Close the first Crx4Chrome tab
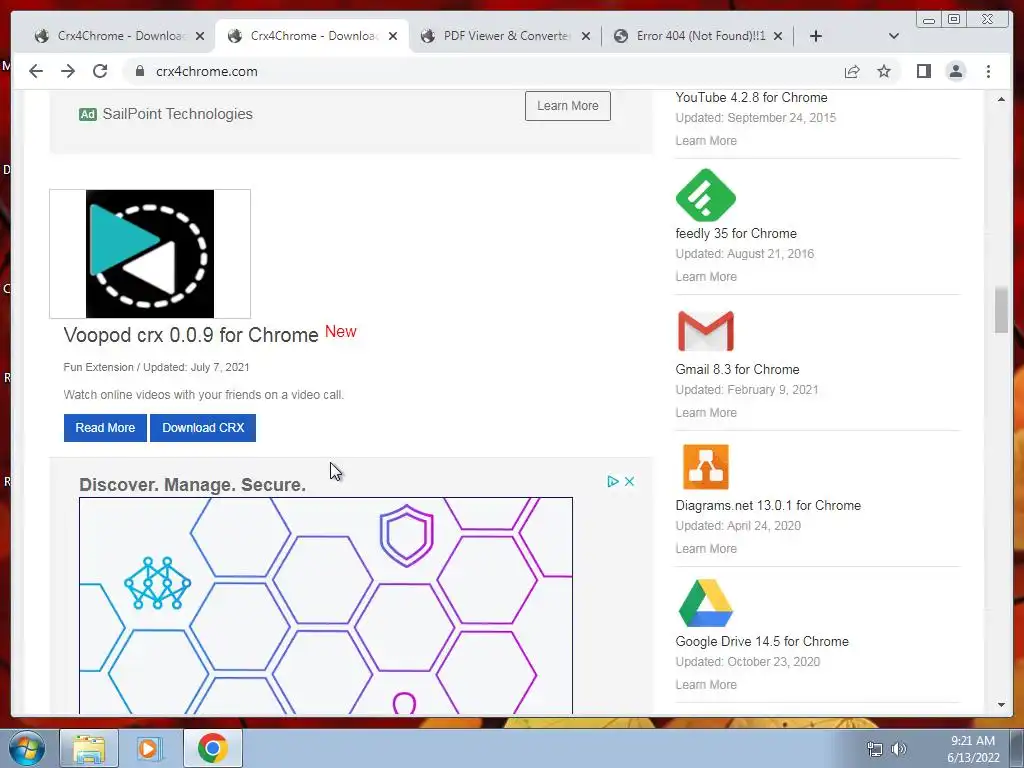Viewport: 1024px width, 768px height. point(200,36)
